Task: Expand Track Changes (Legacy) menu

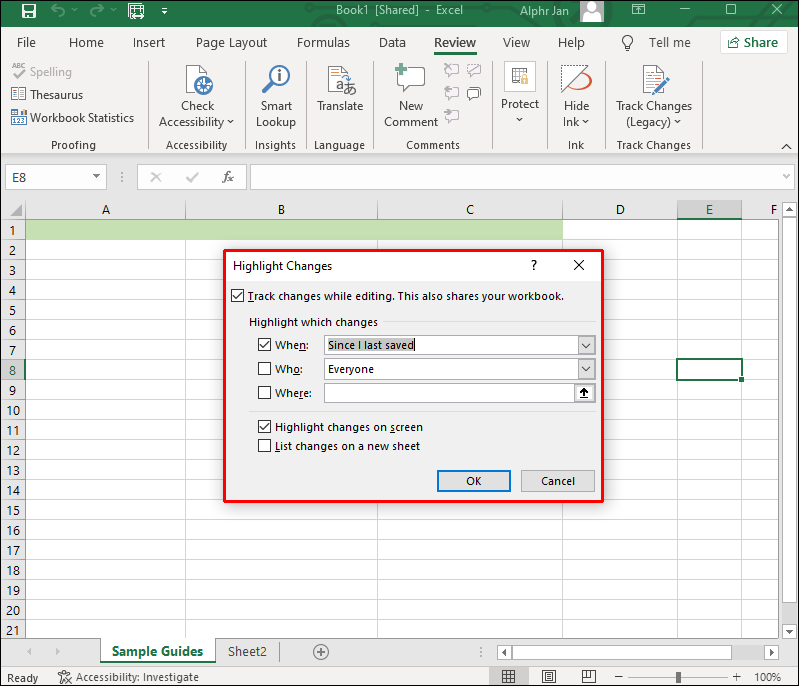Action: 653,96
